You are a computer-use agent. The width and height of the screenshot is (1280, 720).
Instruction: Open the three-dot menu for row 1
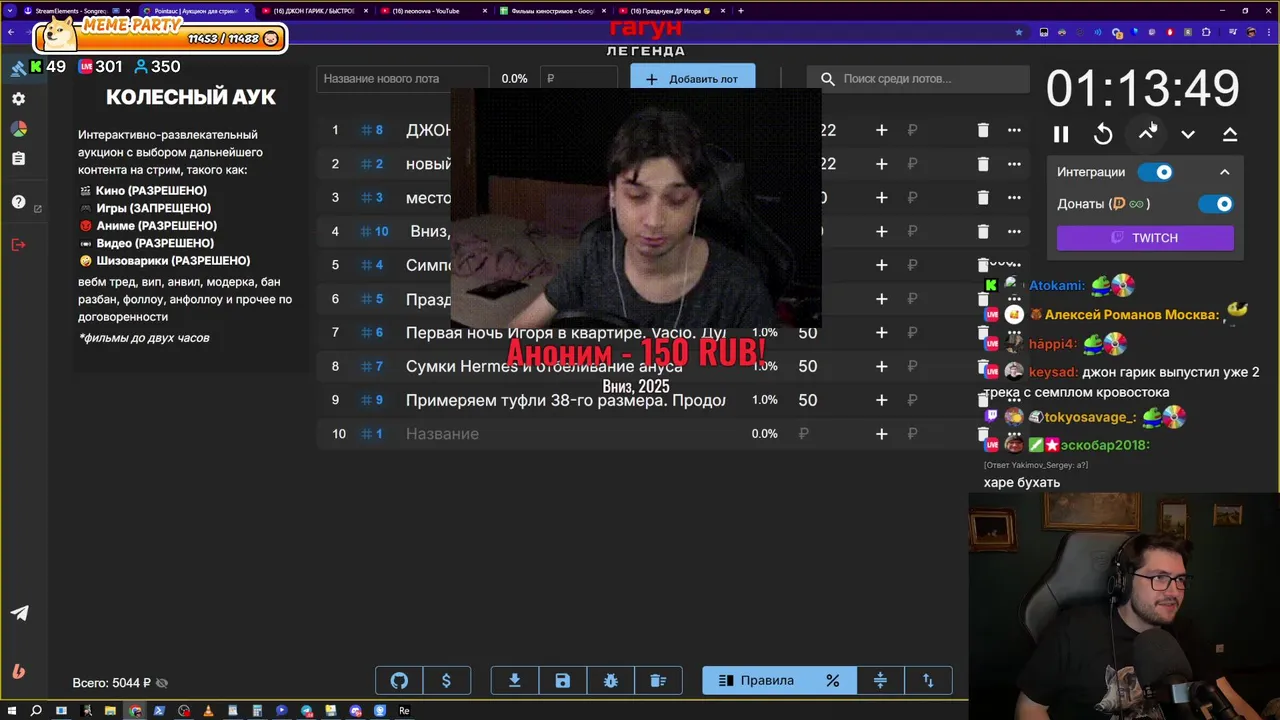(1014, 130)
